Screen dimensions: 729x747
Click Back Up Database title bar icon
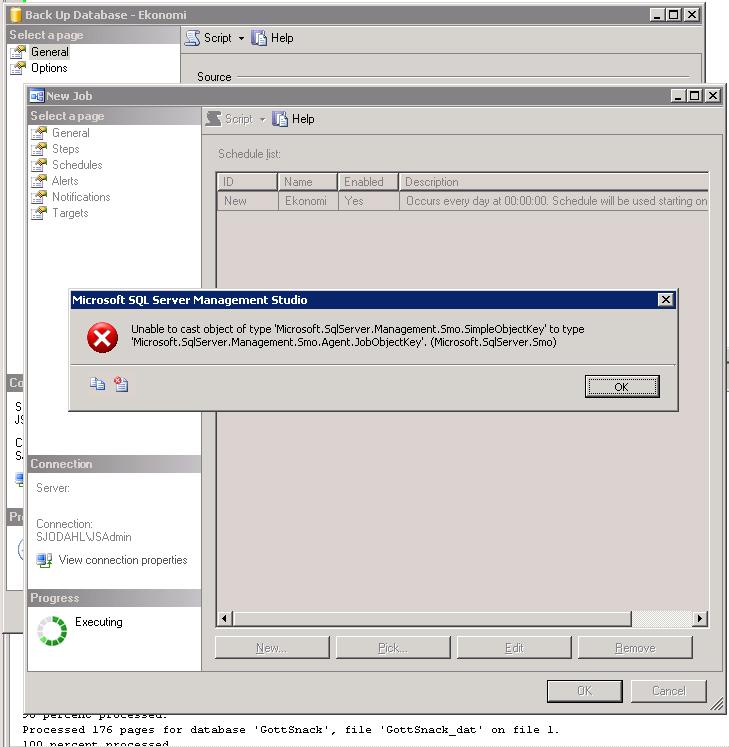coord(16,15)
